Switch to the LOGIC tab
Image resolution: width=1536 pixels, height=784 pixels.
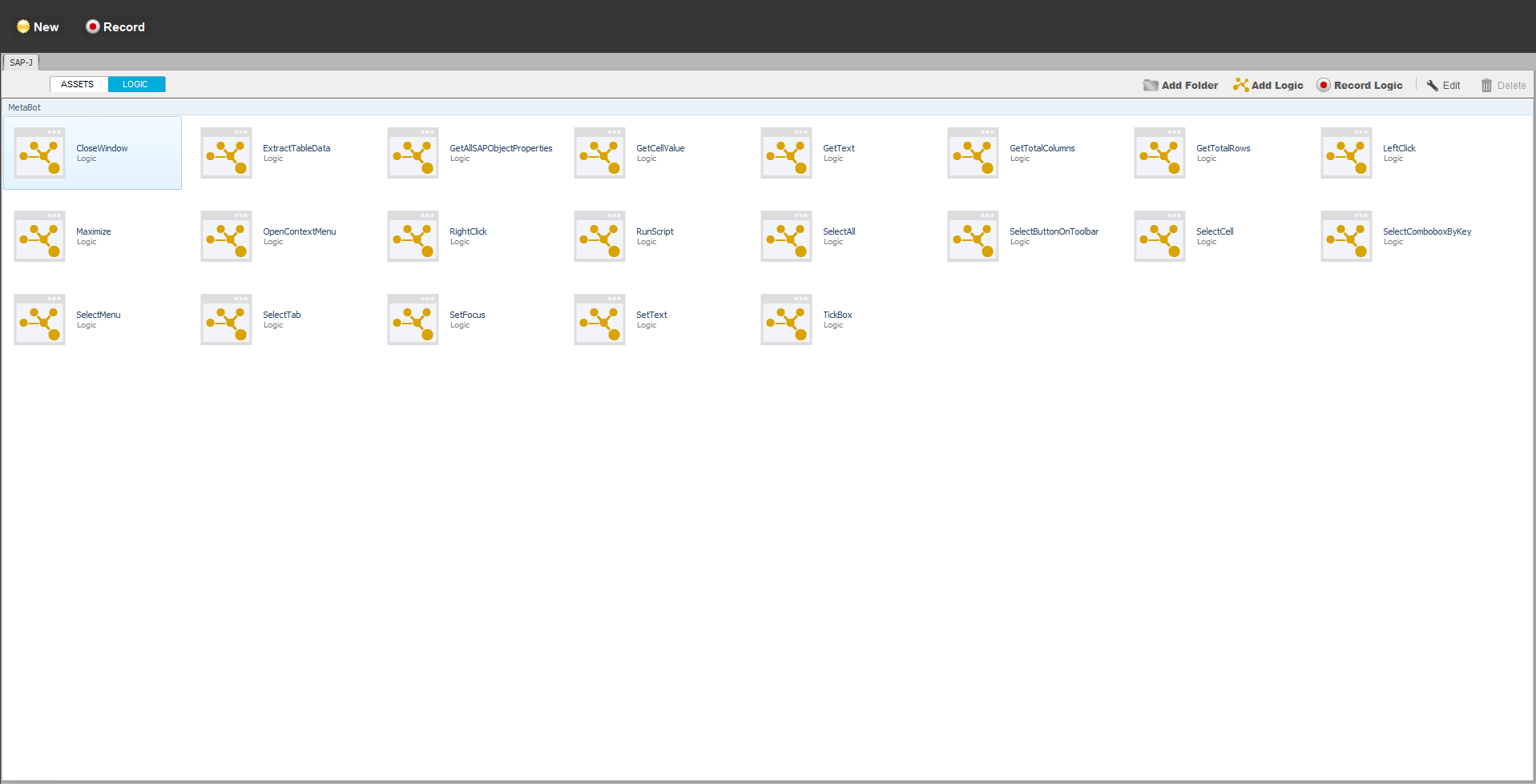[136, 84]
